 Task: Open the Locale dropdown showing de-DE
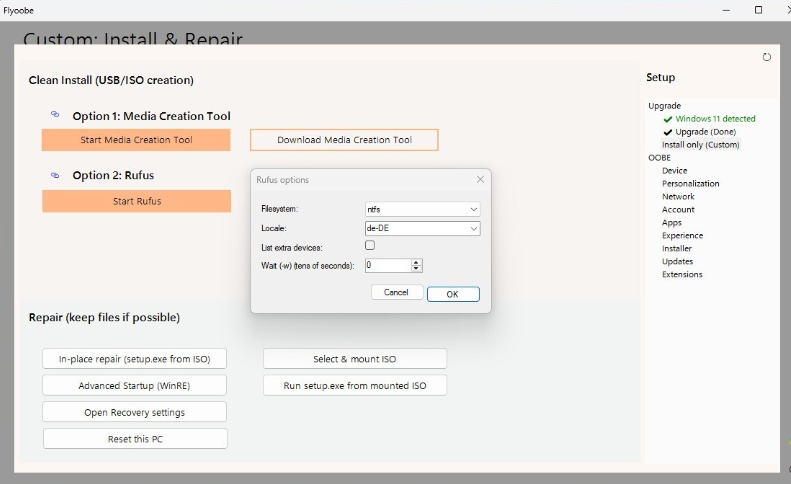[x=422, y=228]
